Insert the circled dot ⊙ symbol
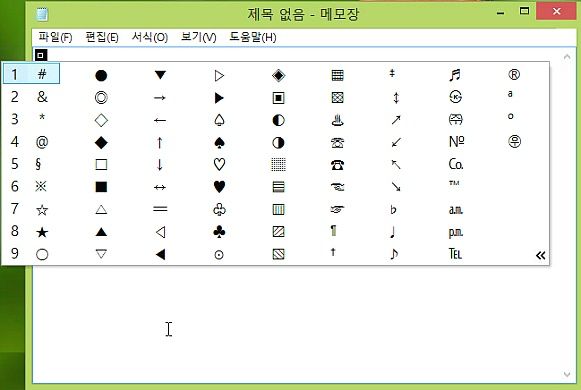Viewport: 581px width, 390px height. point(219,255)
